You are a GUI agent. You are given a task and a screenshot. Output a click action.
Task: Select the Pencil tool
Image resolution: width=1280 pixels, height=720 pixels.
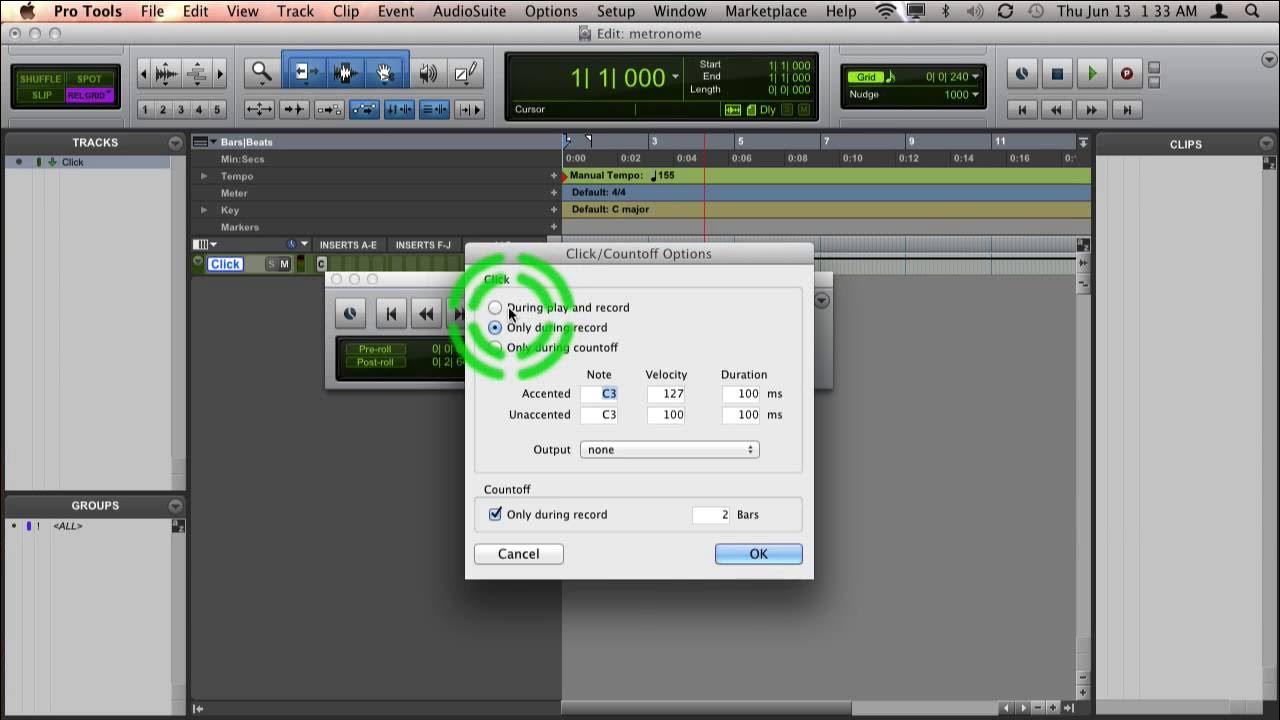click(465, 73)
